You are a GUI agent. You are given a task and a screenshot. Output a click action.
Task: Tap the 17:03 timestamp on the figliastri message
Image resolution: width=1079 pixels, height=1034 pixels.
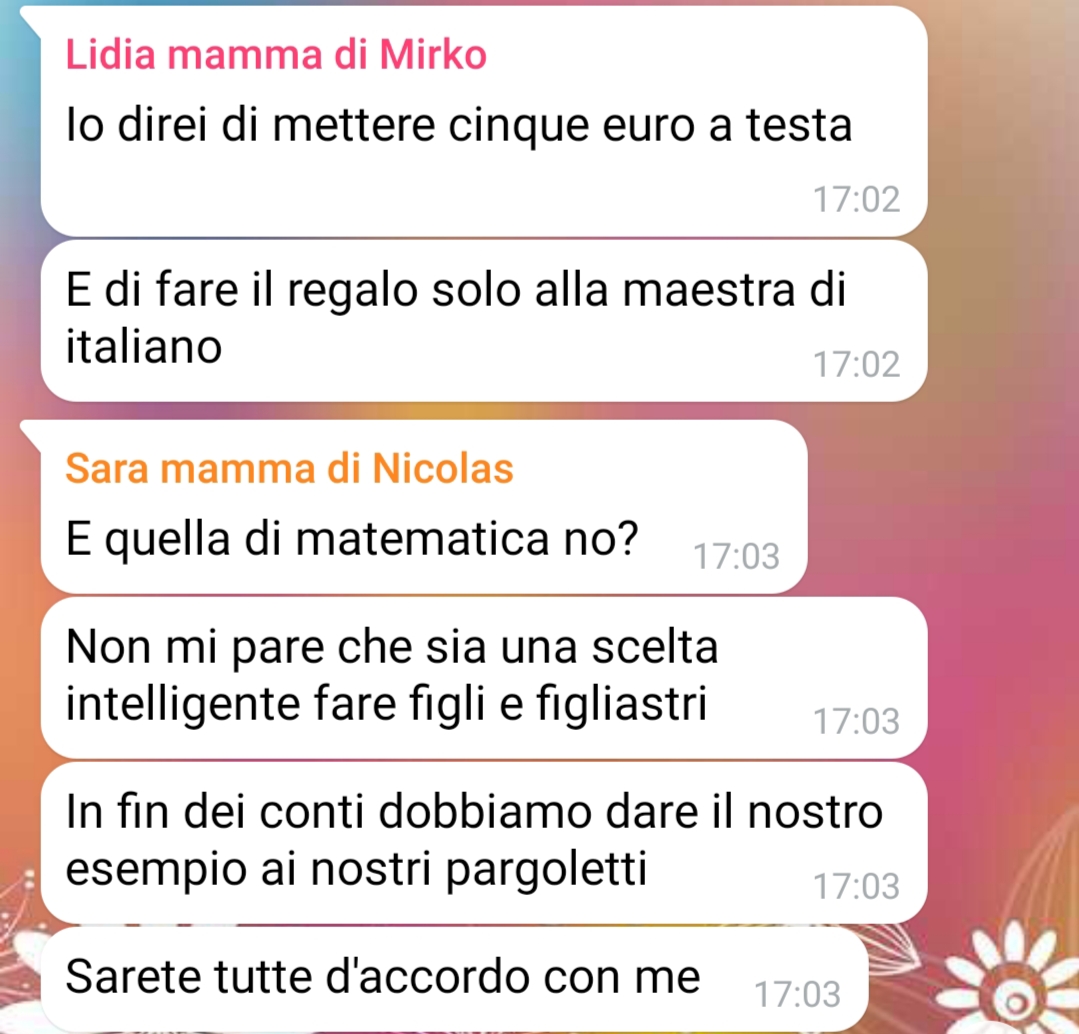tap(856, 722)
